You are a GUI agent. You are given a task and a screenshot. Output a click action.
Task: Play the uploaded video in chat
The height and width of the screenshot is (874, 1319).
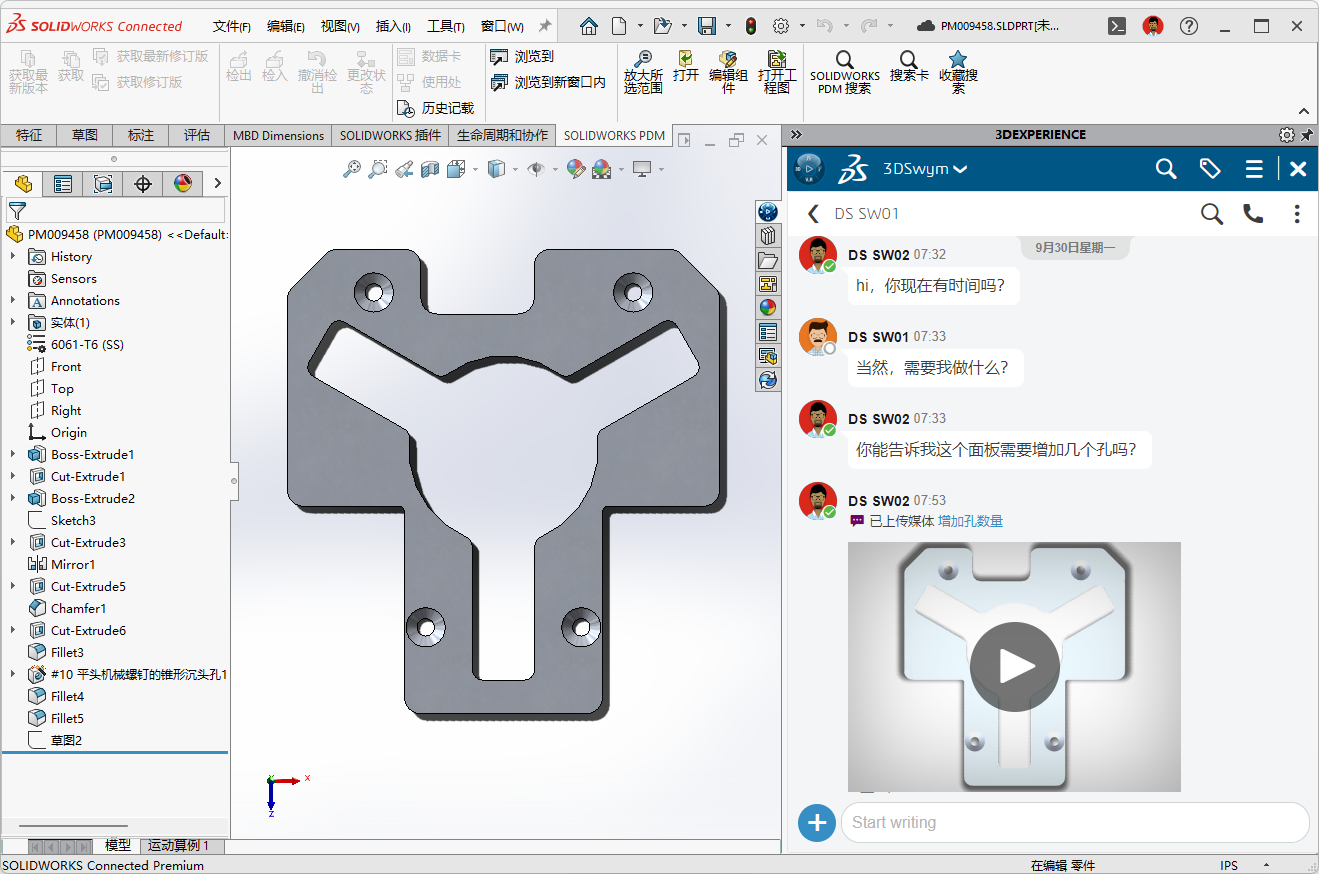coord(1014,667)
